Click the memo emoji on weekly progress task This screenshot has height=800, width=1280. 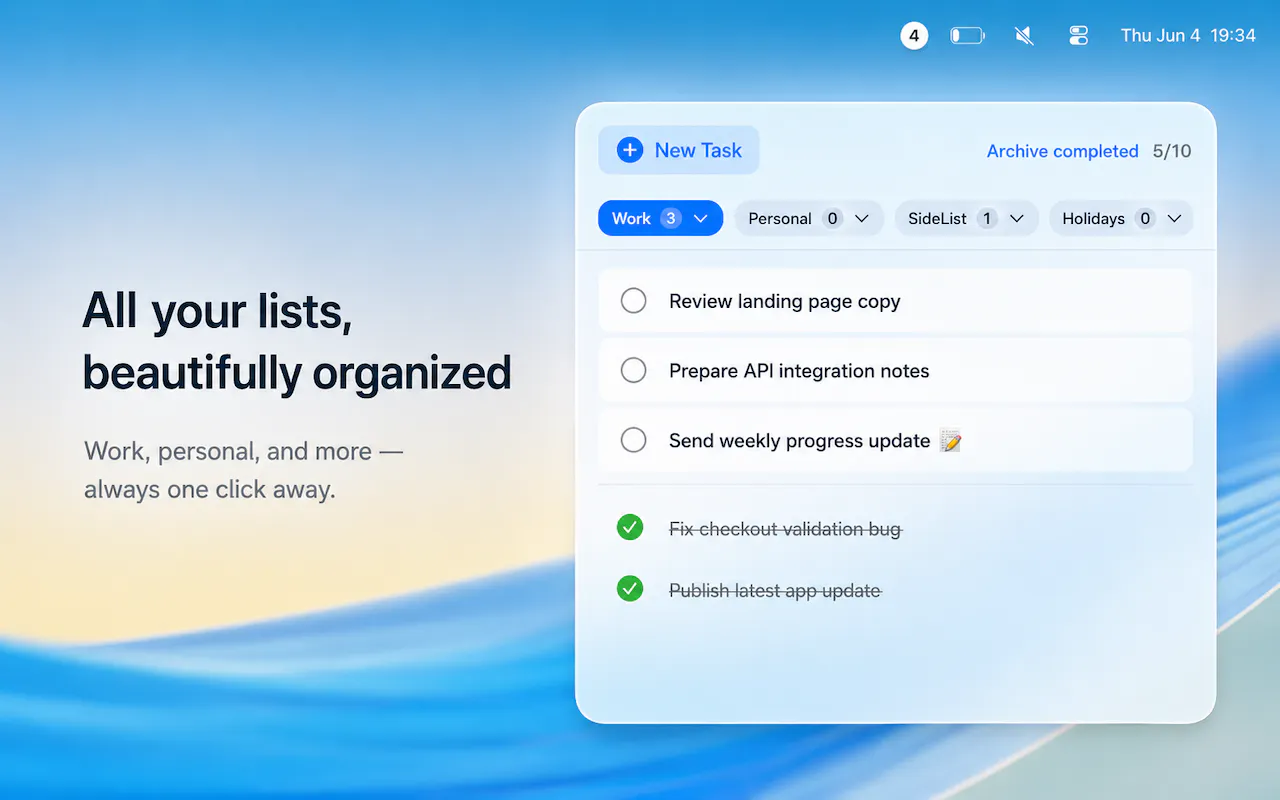pyautogui.click(x=951, y=440)
